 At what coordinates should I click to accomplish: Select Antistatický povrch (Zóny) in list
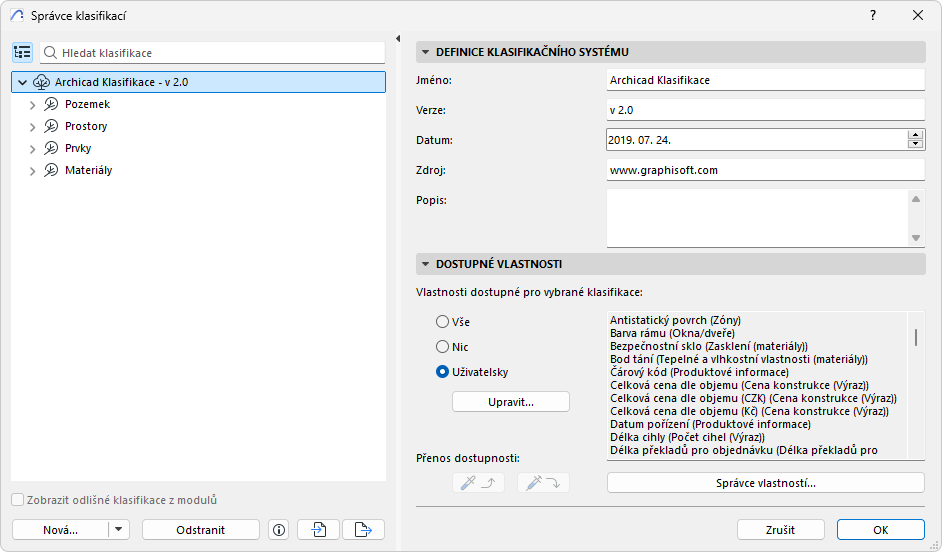(675, 320)
